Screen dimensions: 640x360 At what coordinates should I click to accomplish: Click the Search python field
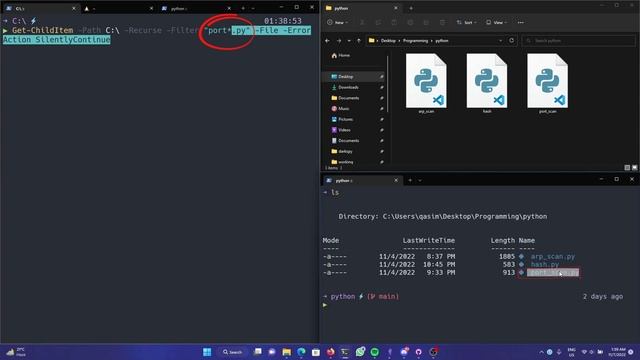click(x=579, y=40)
